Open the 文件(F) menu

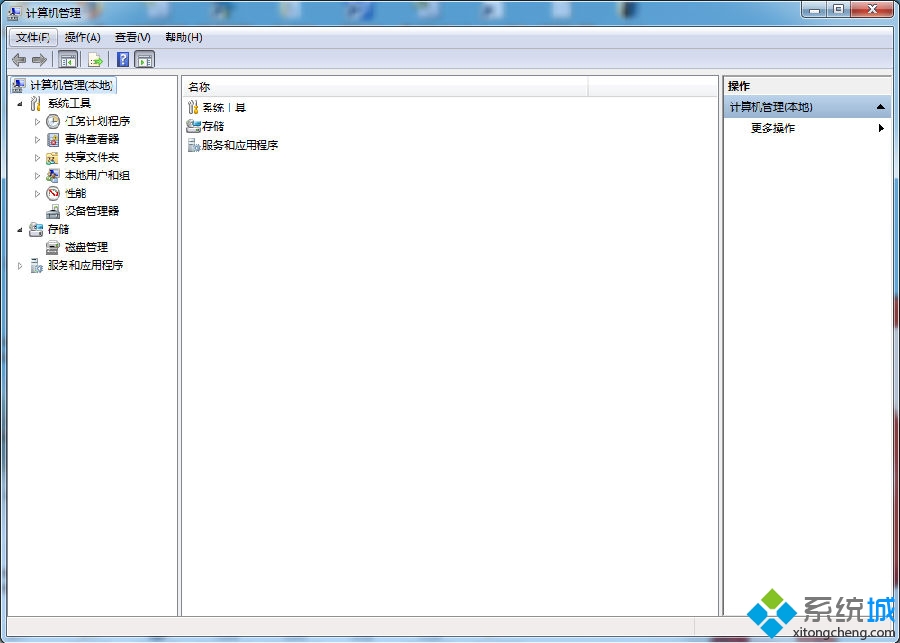[x=33, y=37]
